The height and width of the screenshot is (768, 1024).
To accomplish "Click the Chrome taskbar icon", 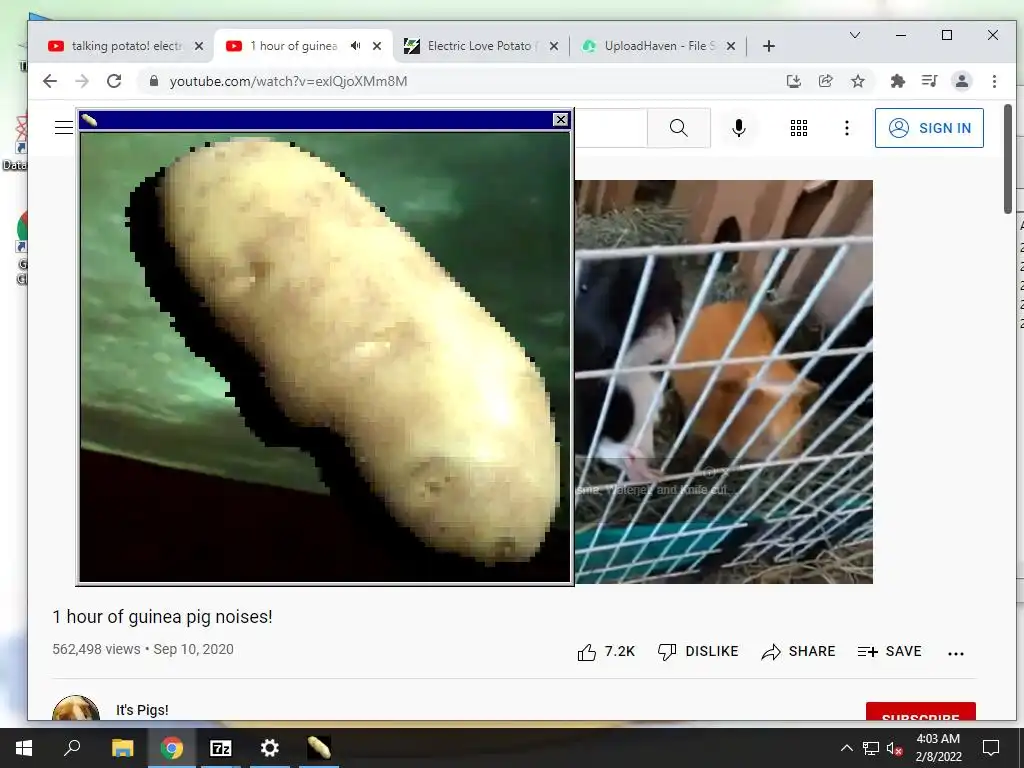I will point(172,748).
